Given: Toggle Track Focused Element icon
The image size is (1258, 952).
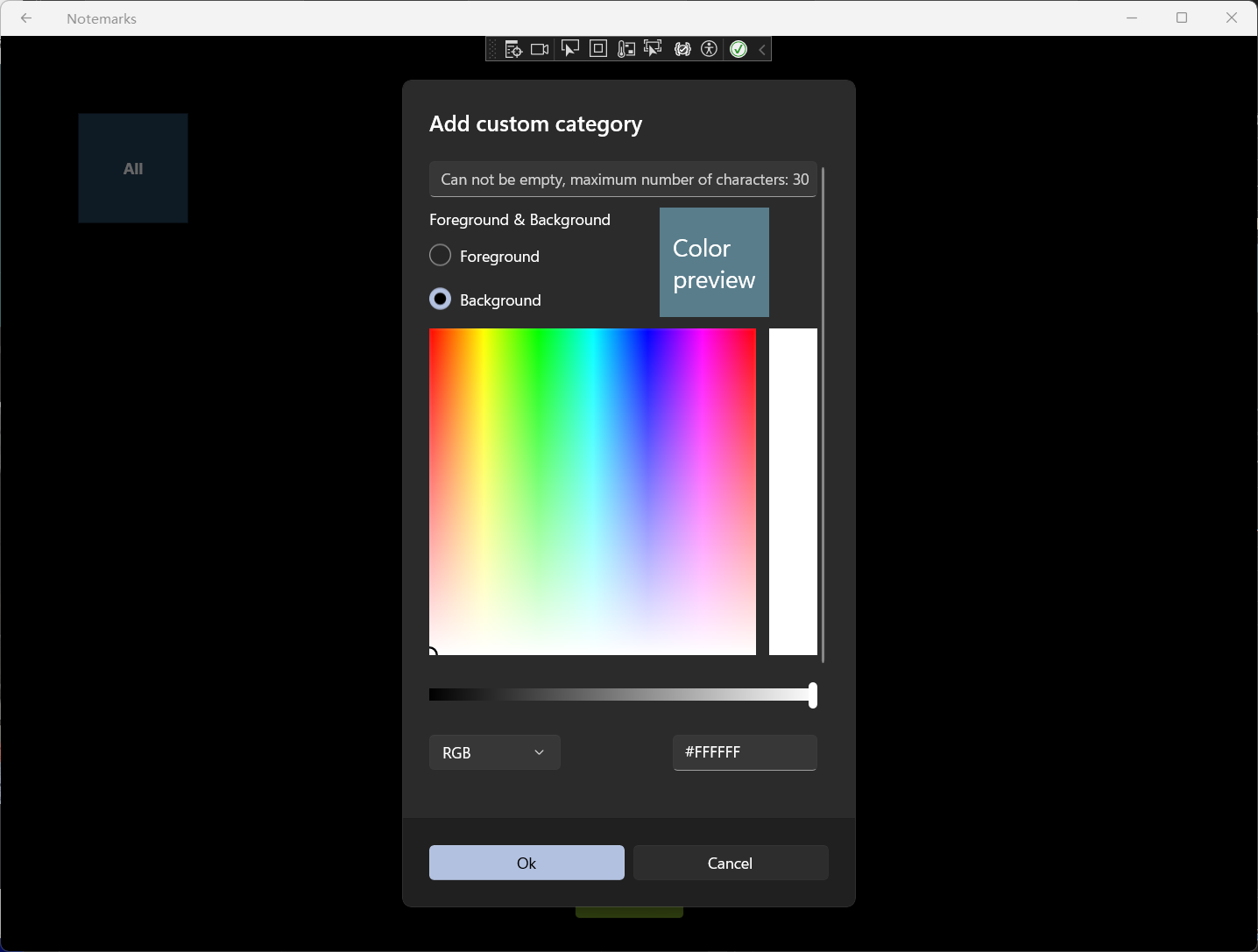Looking at the screenshot, I should (653, 49).
